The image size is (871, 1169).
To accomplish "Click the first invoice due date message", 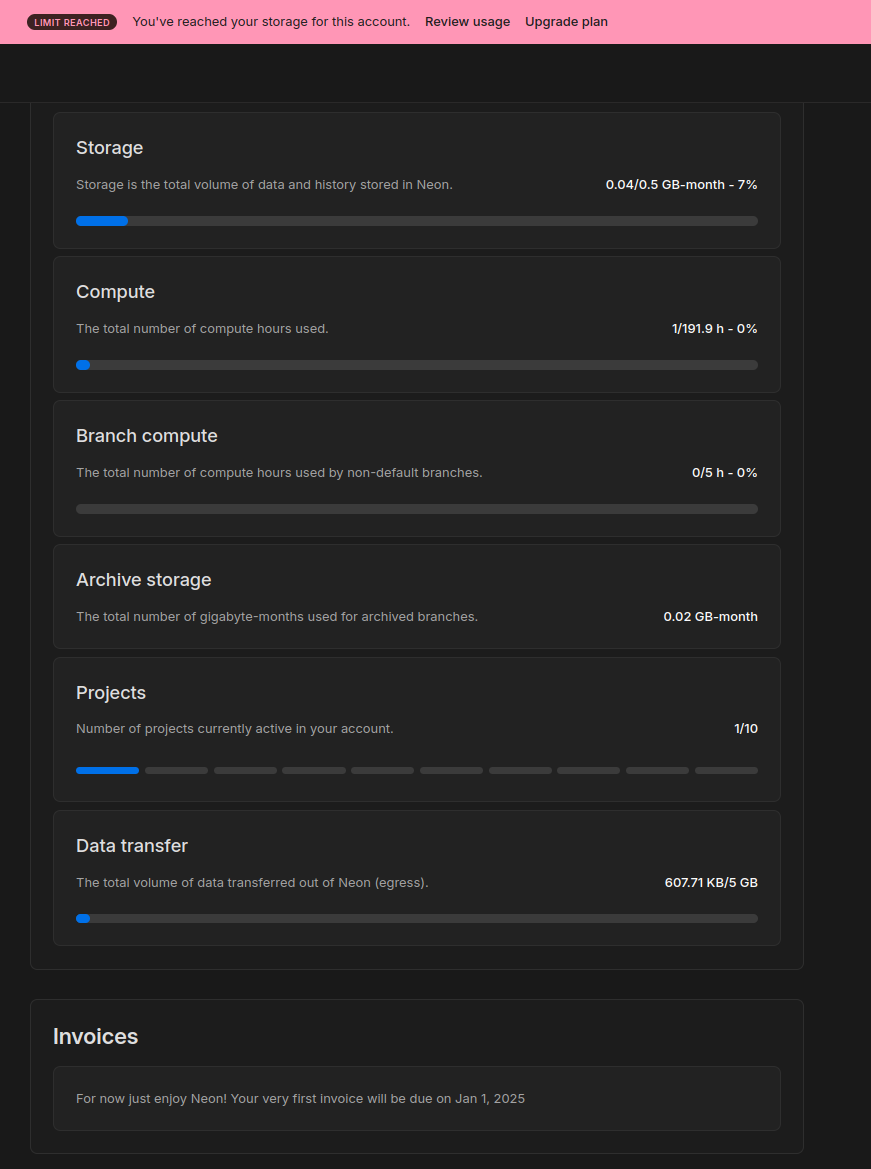I will 300,1099.
